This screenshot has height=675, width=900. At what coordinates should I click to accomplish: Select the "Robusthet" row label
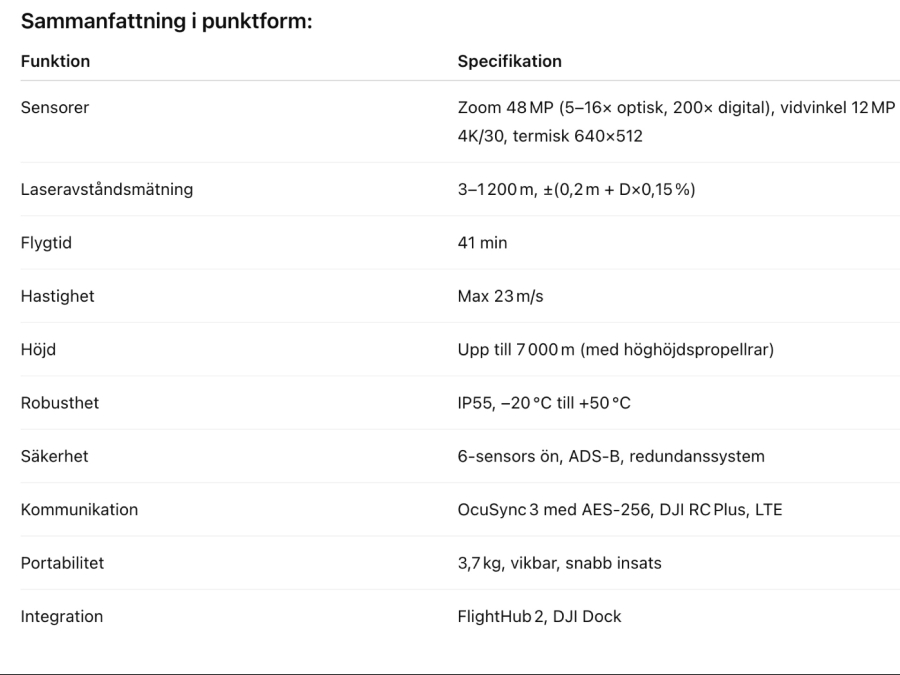pos(60,403)
